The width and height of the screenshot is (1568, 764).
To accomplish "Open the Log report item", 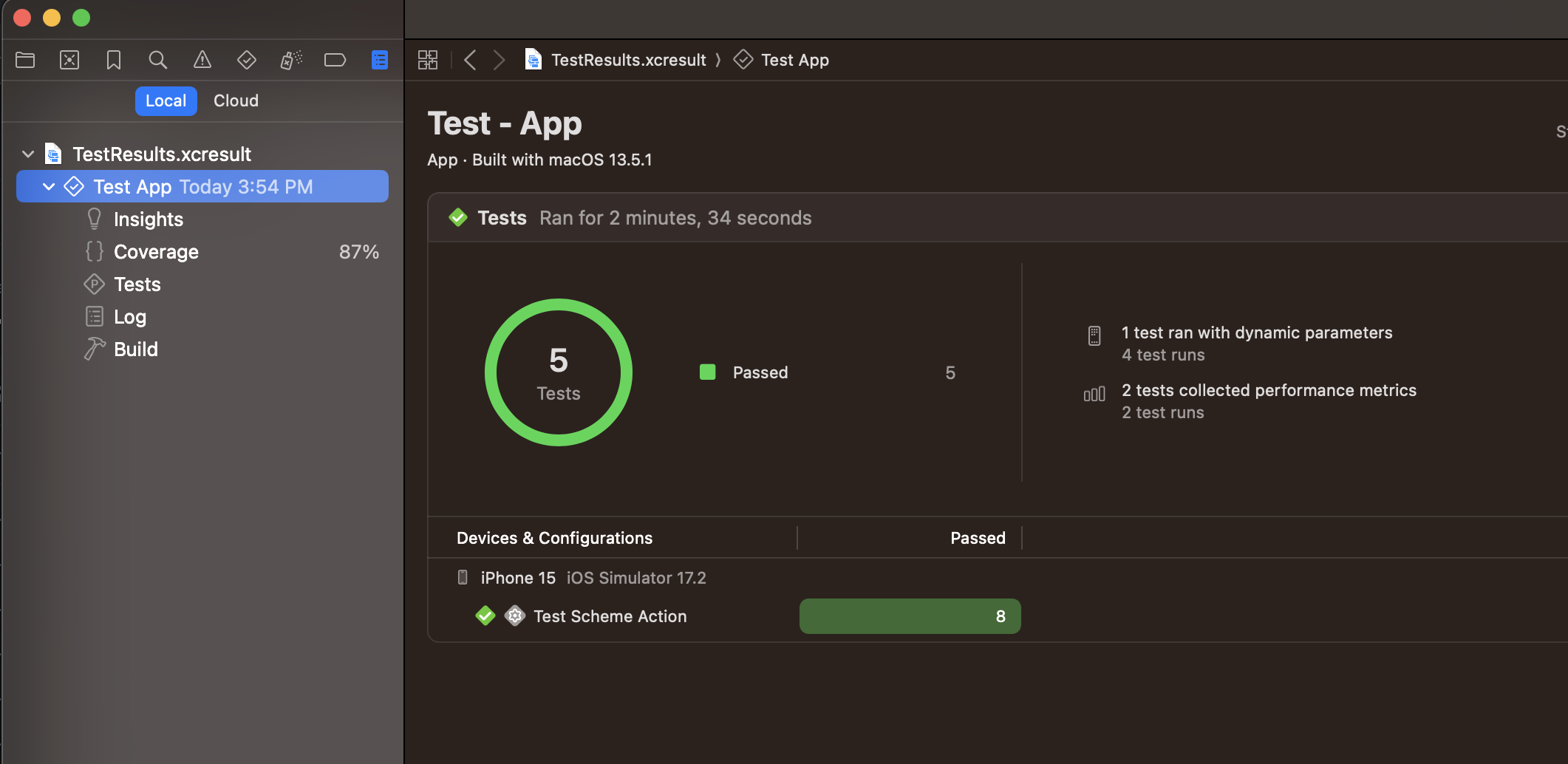I will pos(130,316).
